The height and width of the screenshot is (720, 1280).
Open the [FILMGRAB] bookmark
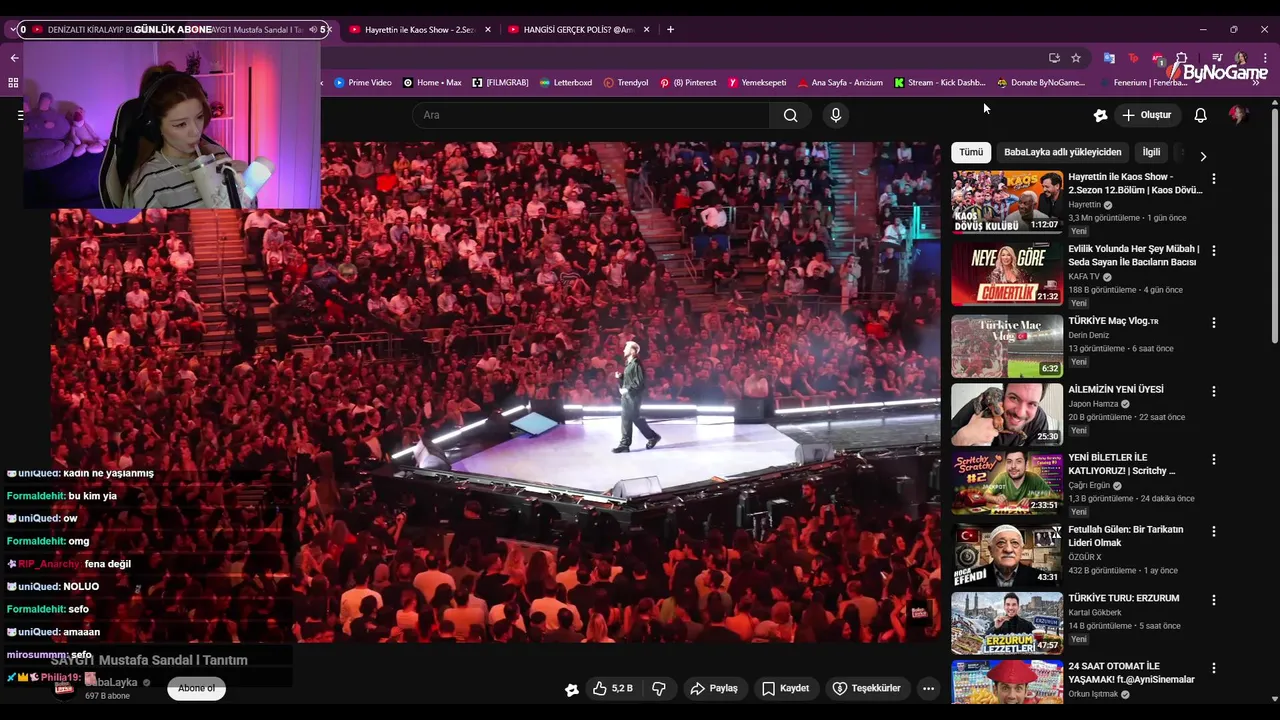coord(500,83)
